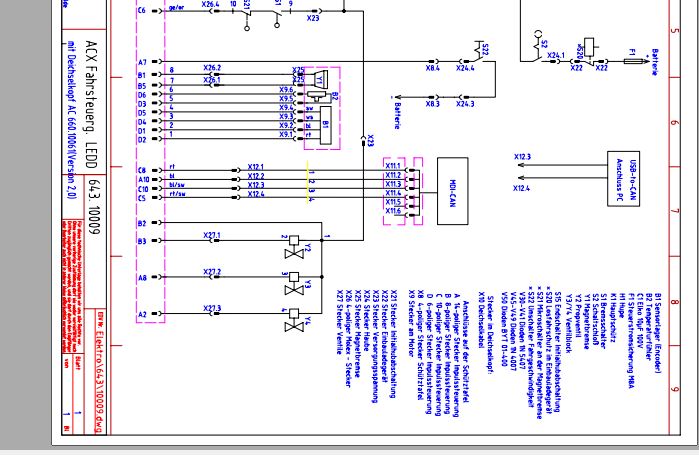
Task: Select pin label C10
Action: click(143, 189)
